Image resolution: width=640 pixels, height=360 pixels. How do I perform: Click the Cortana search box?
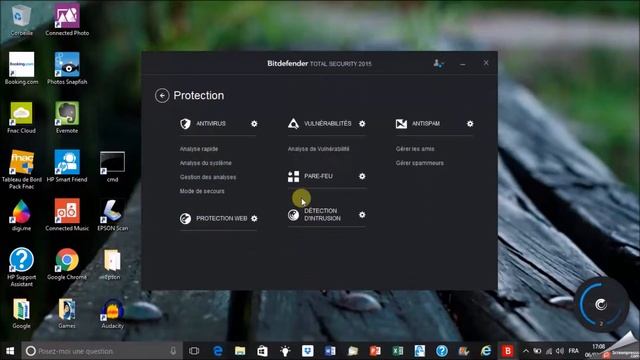coord(101,351)
